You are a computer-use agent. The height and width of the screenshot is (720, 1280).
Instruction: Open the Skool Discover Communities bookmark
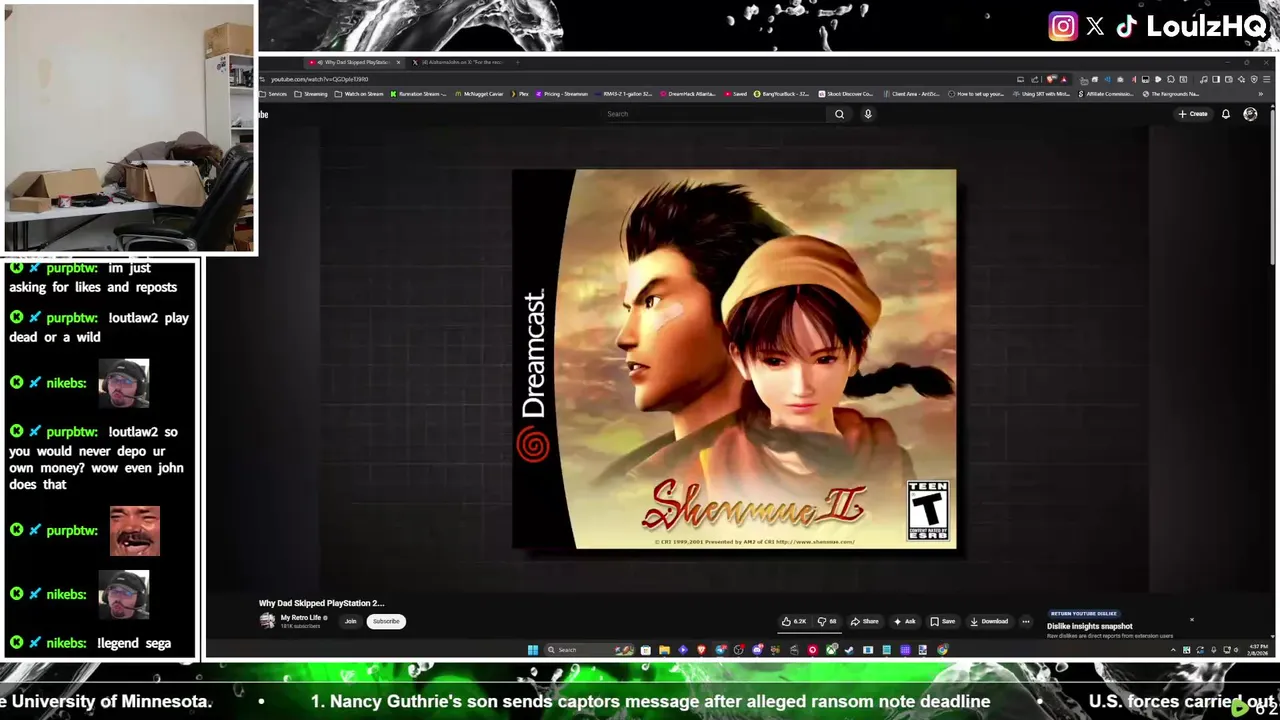click(845, 94)
